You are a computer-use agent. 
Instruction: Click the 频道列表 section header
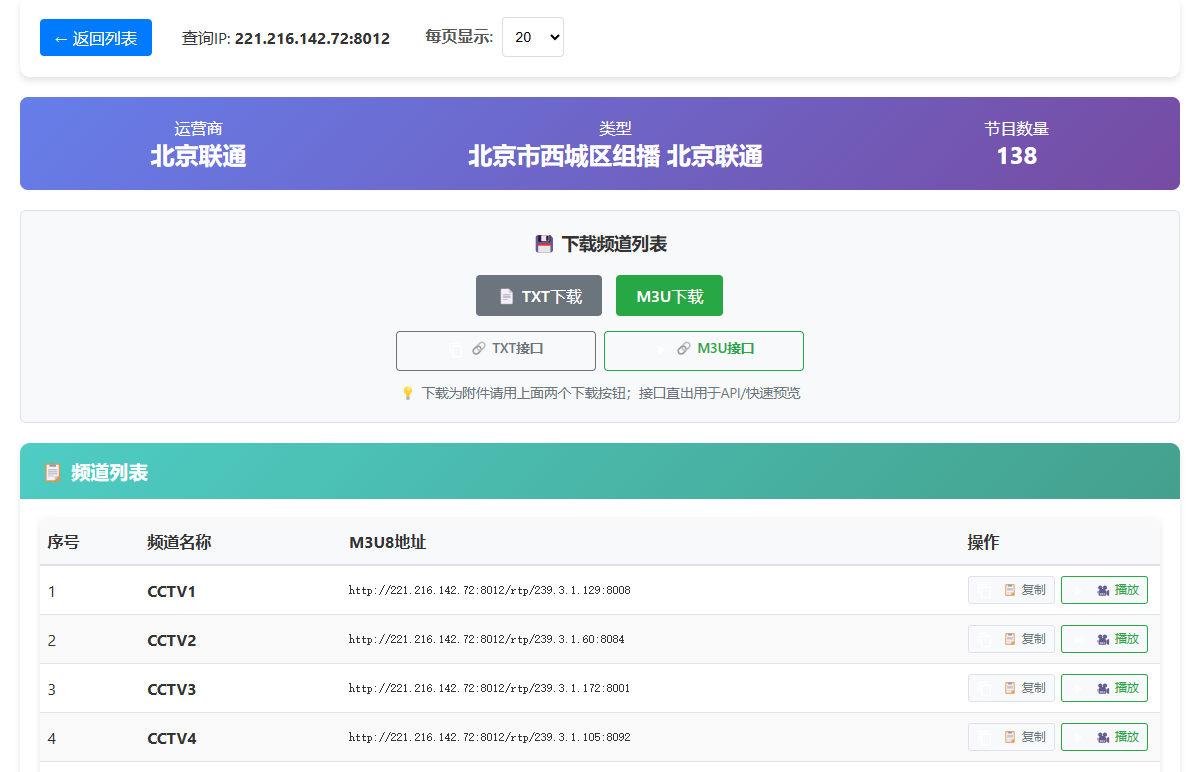click(x=109, y=472)
